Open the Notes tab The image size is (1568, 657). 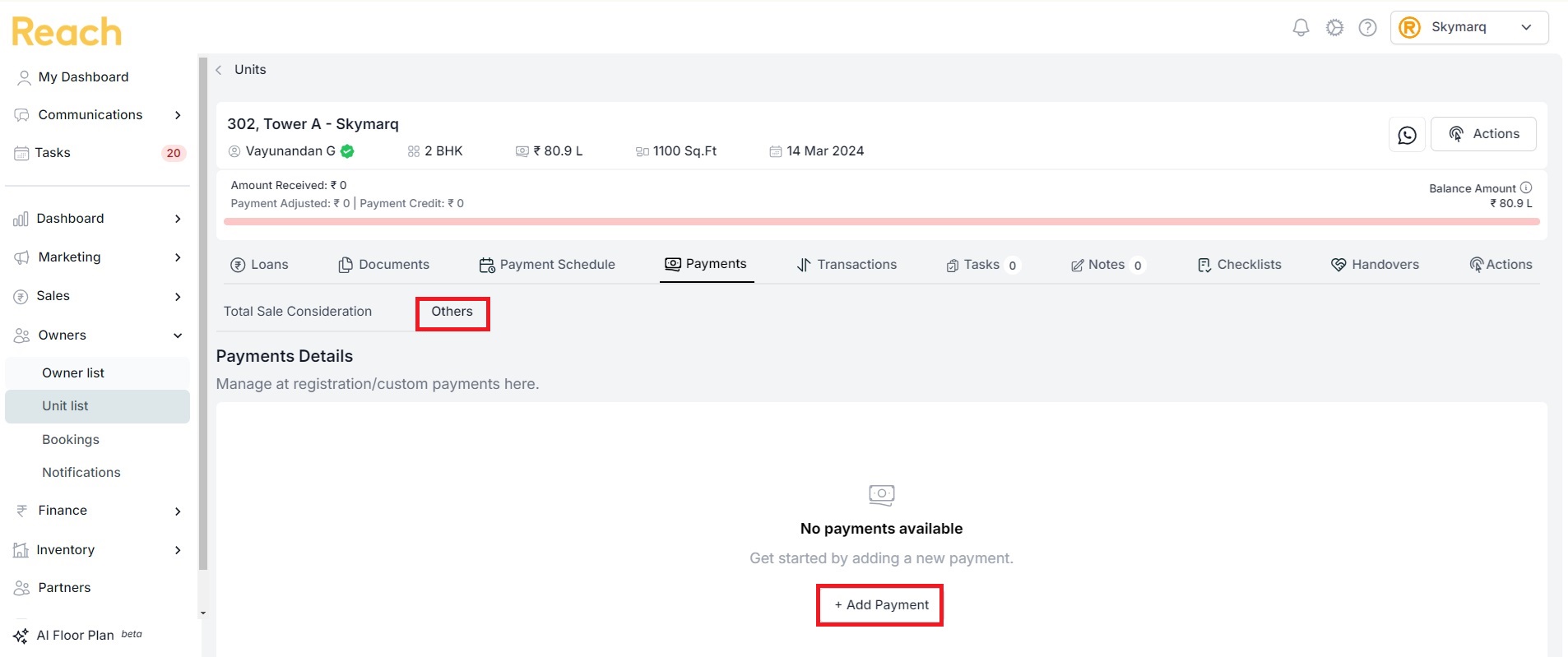pos(1107,265)
